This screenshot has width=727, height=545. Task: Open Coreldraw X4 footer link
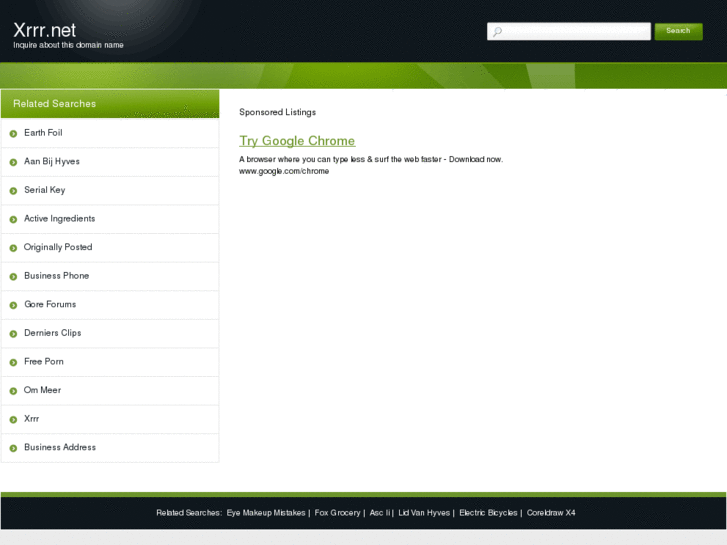click(x=551, y=513)
